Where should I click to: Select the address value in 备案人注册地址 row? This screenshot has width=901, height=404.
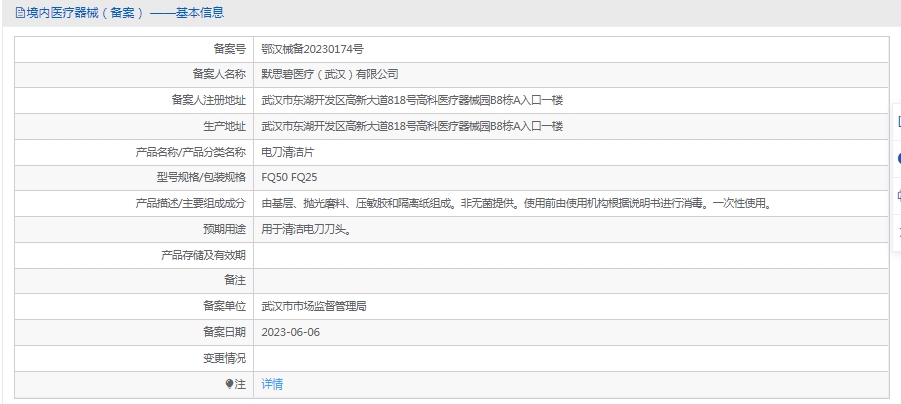412,101
